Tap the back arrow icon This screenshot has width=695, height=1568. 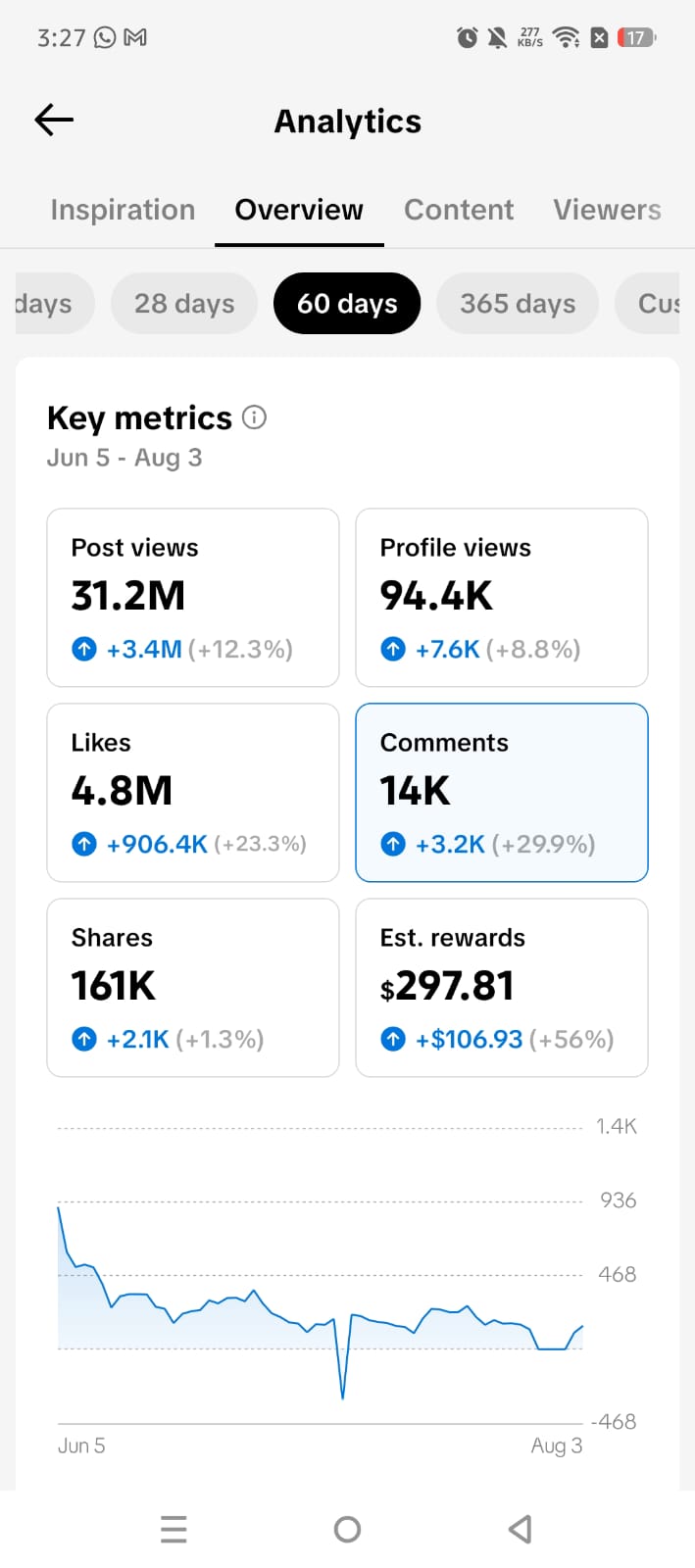click(x=54, y=120)
